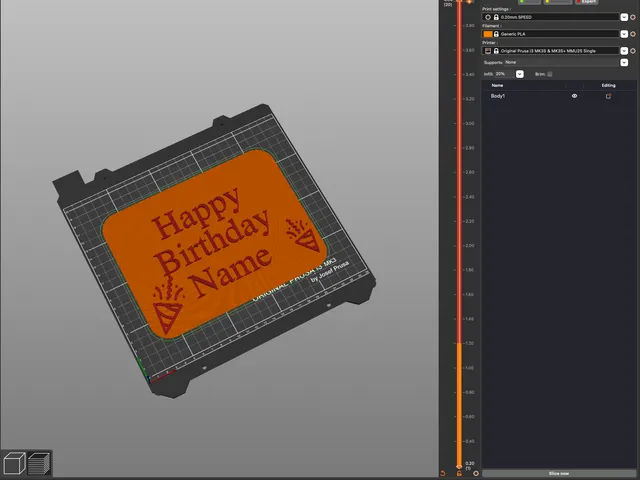This screenshot has height=480, width=640.
Task: Expand the Infill percentage dropdown
Action: point(520,74)
